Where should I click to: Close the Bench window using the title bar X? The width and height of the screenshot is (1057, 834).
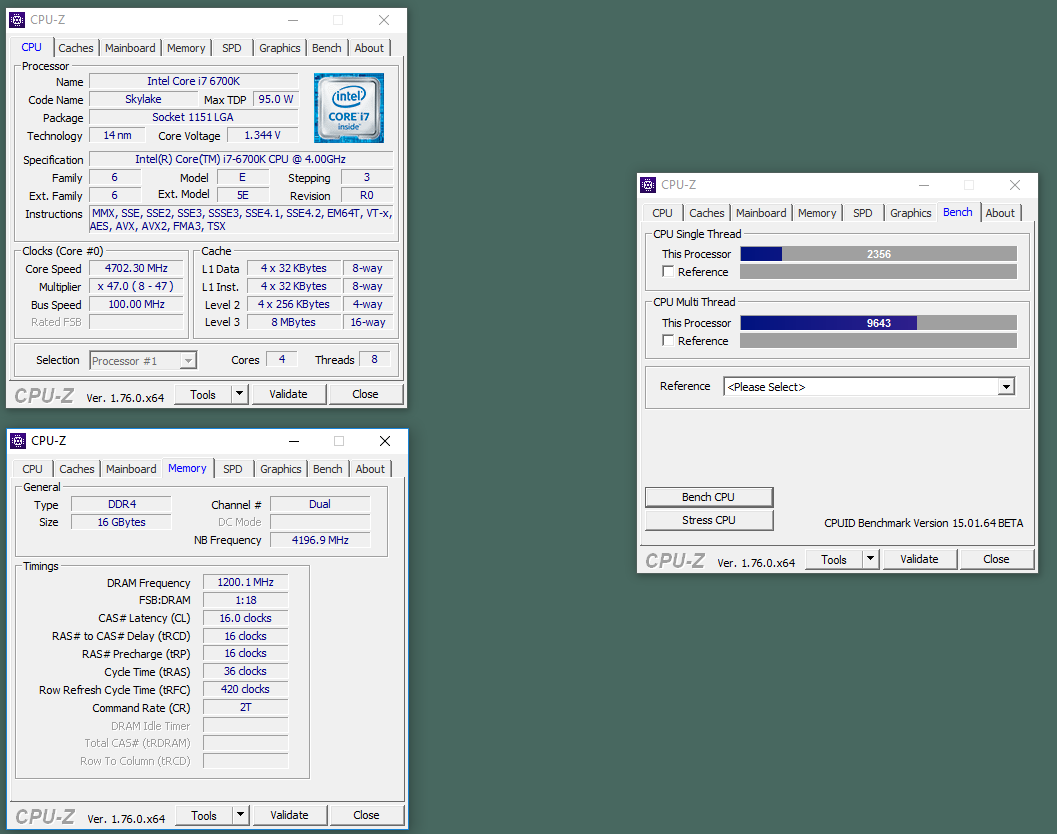1015,185
